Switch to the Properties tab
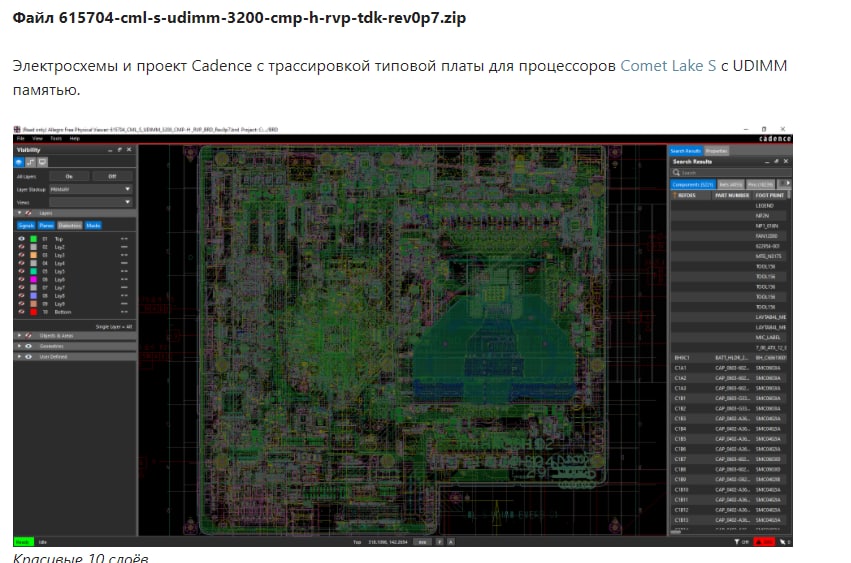 pos(716,151)
